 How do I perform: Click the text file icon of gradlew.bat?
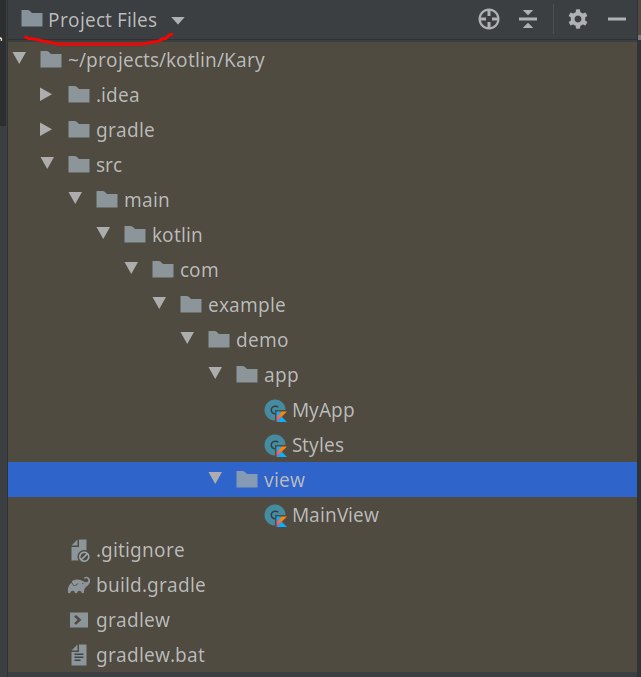79,655
